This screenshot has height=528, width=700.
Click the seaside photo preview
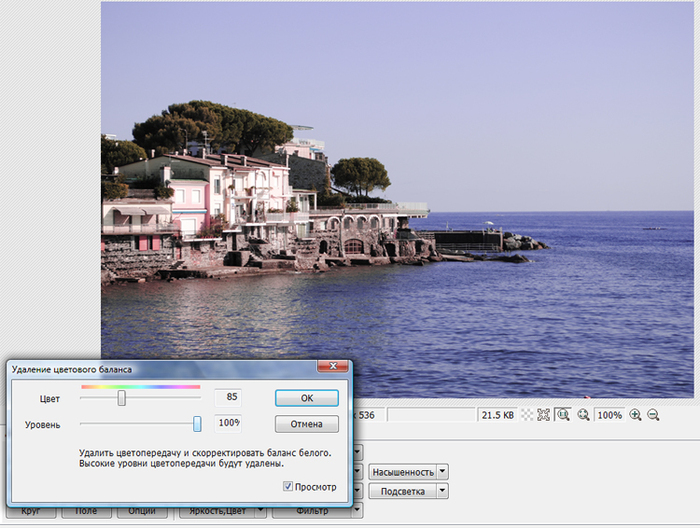click(x=397, y=200)
